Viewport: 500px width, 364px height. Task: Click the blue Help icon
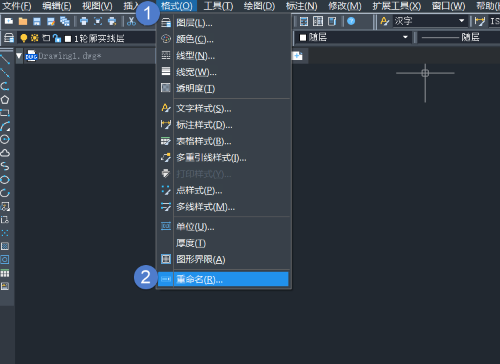tap(351, 21)
